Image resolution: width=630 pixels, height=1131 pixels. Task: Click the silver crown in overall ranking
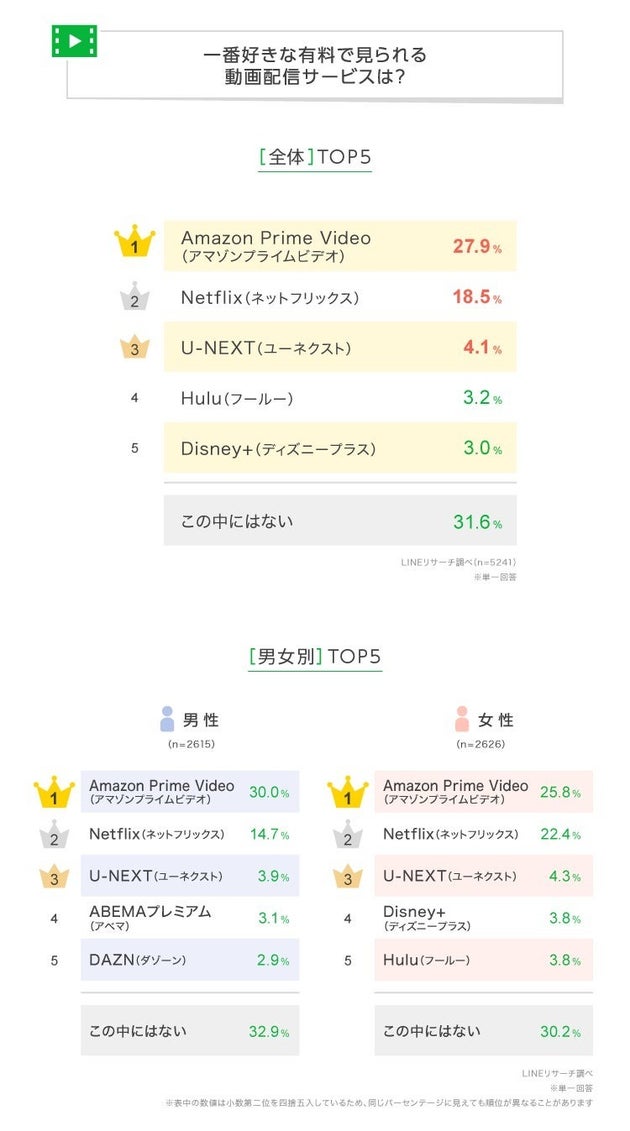[x=134, y=297]
